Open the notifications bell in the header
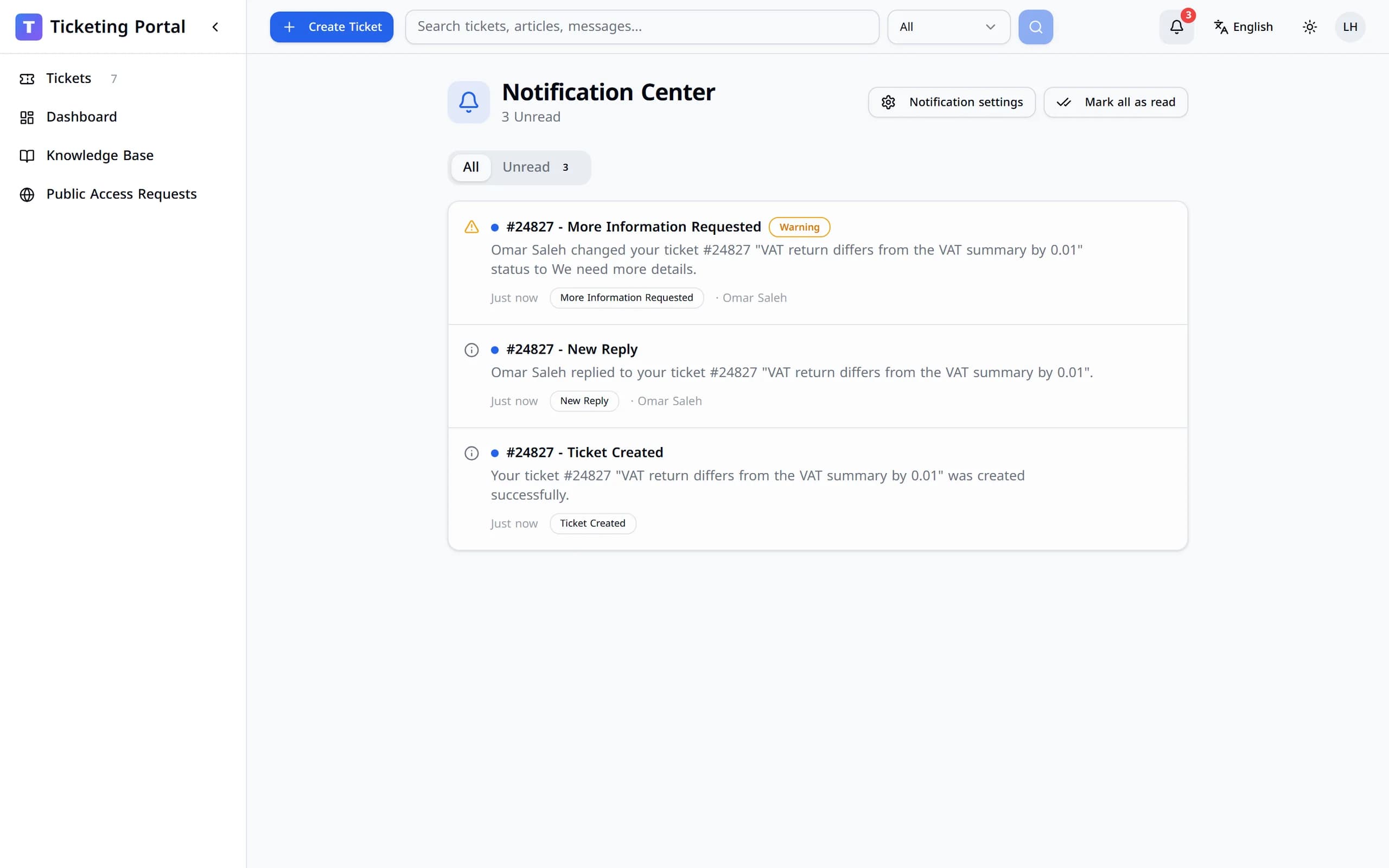 (1177, 27)
